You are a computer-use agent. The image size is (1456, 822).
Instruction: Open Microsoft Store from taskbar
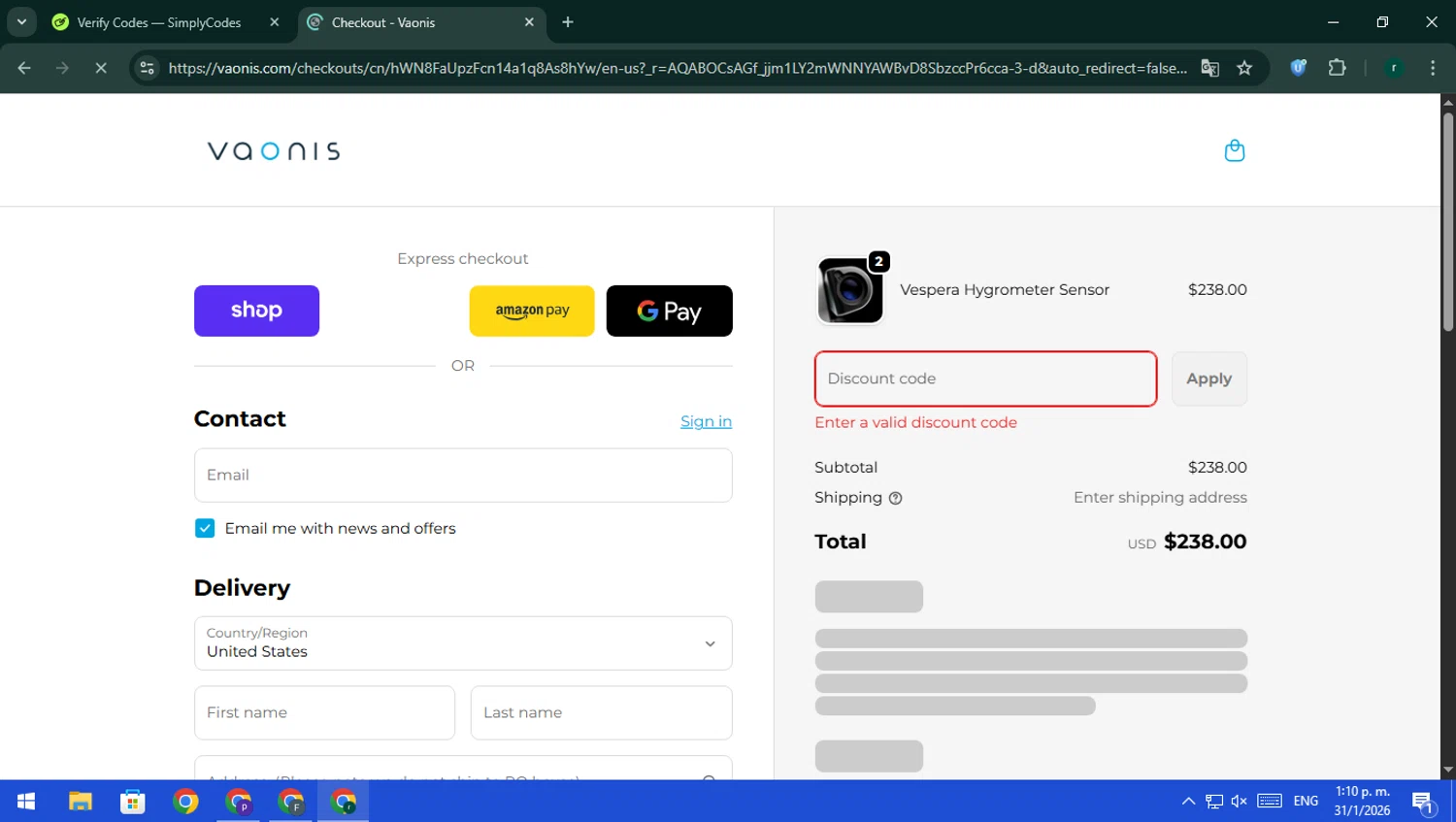(x=133, y=802)
